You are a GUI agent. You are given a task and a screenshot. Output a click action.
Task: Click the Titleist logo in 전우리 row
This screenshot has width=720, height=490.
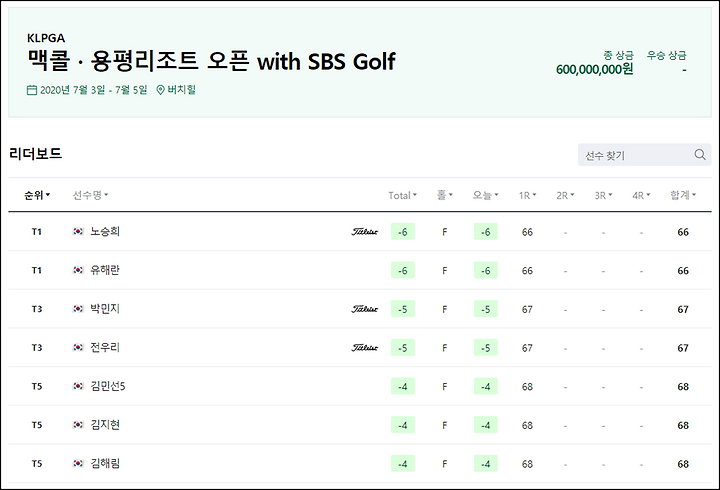(x=365, y=348)
